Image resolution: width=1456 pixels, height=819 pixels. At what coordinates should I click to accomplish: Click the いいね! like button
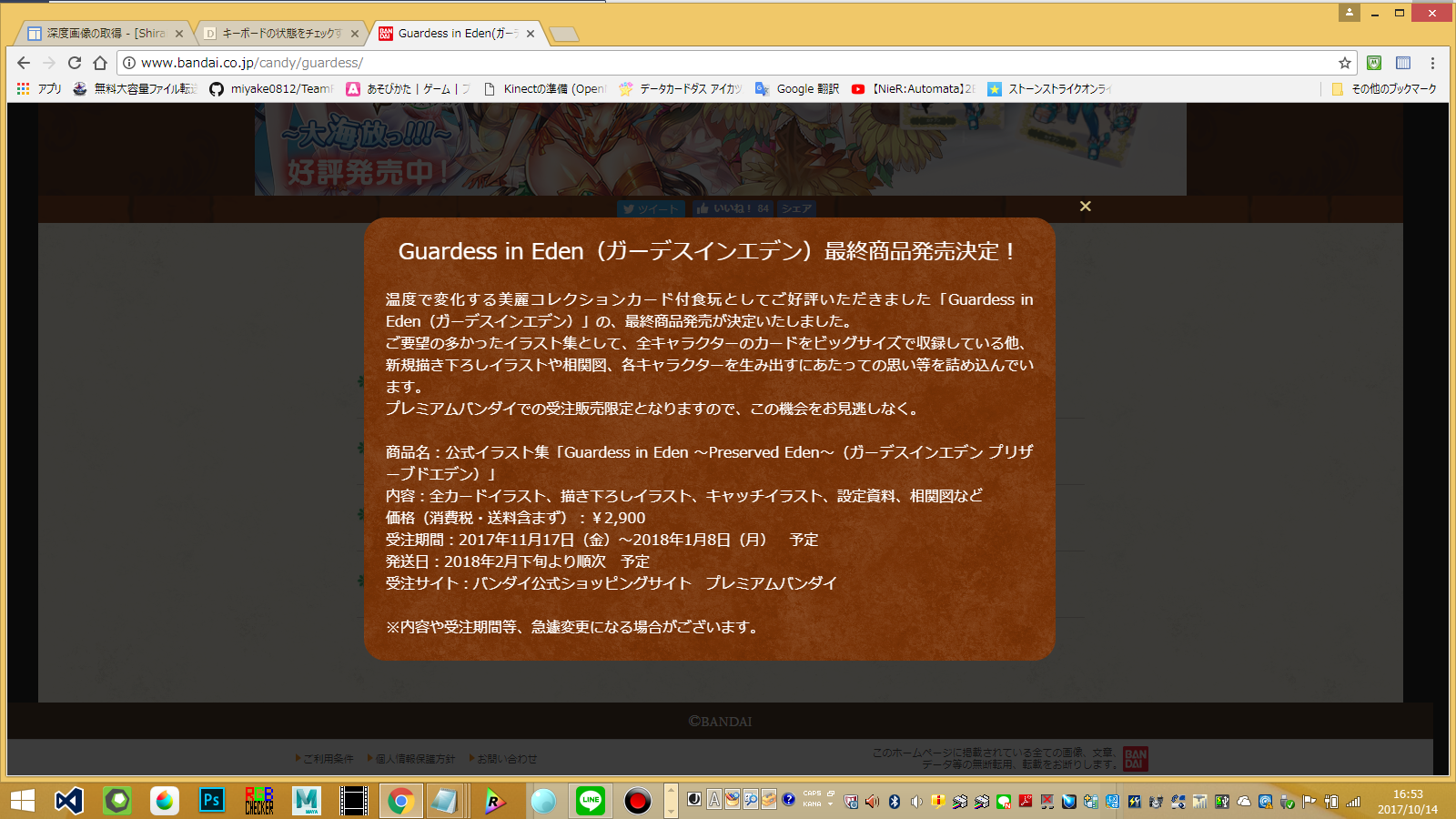pyautogui.click(x=733, y=208)
